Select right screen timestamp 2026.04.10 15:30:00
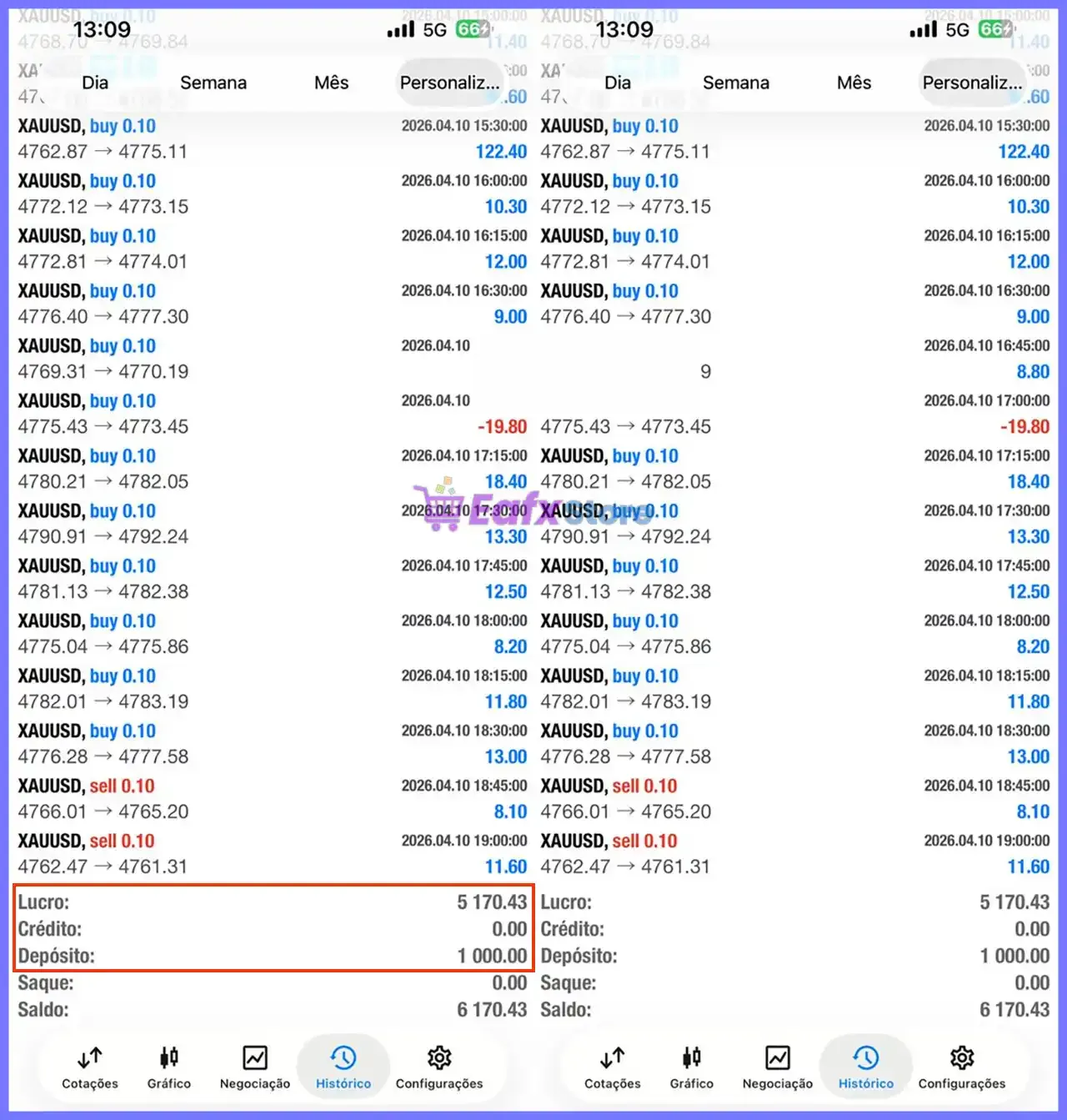The width and height of the screenshot is (1067, 1120). coord(987,126)
